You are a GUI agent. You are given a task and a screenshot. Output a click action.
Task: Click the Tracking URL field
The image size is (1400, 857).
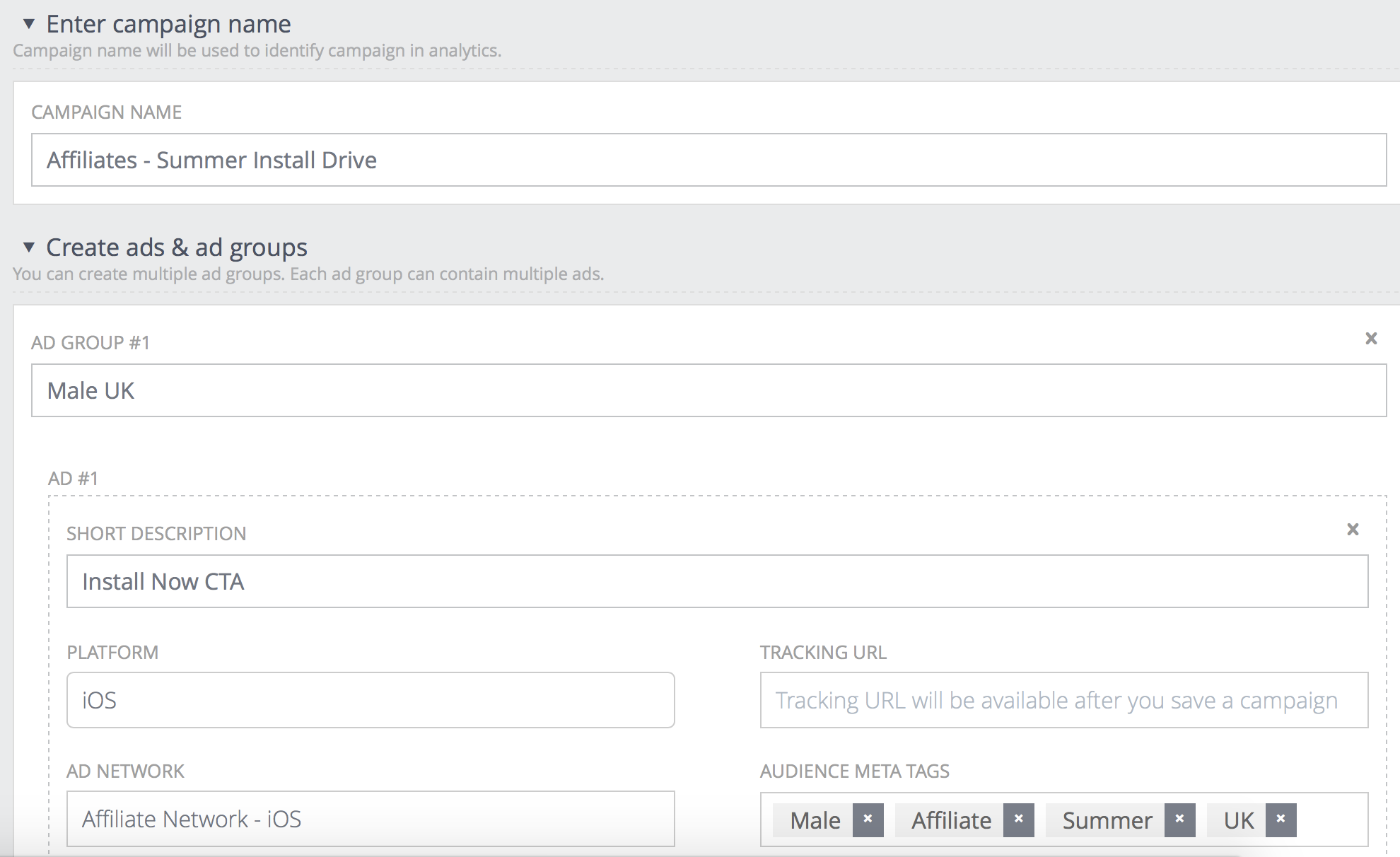(1063, 700)
